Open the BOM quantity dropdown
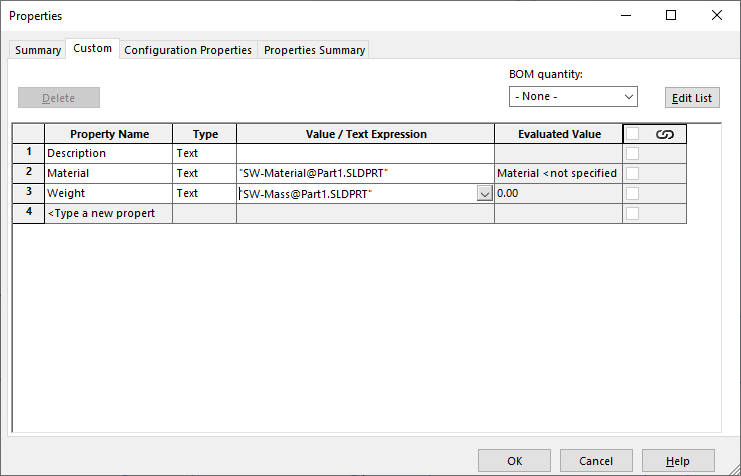The height and width of the screenshot is (476, 741). click(573, 97)
